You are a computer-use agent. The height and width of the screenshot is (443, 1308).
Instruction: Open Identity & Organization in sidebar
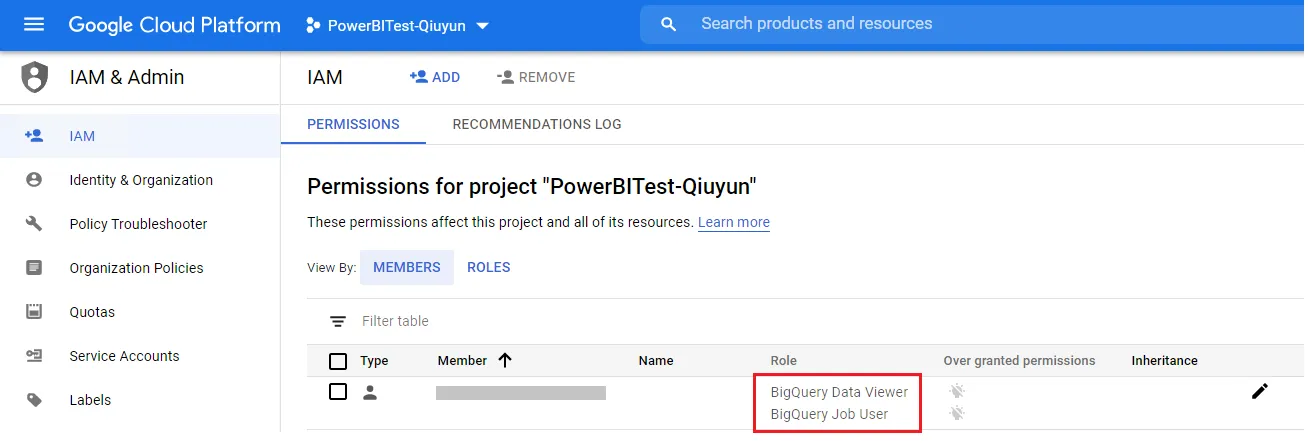(x=141, y=180)
